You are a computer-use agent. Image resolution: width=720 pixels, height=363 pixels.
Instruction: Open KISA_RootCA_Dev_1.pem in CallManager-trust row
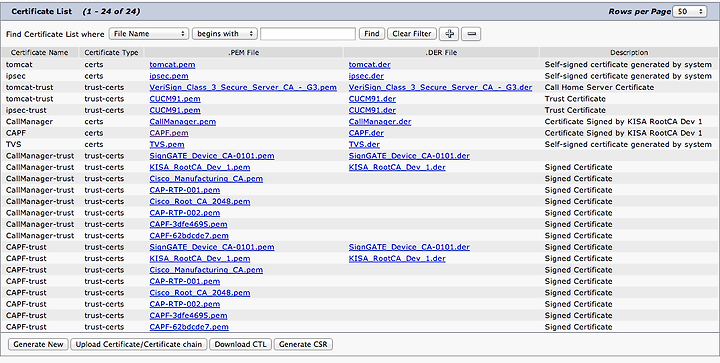point(200,168)
